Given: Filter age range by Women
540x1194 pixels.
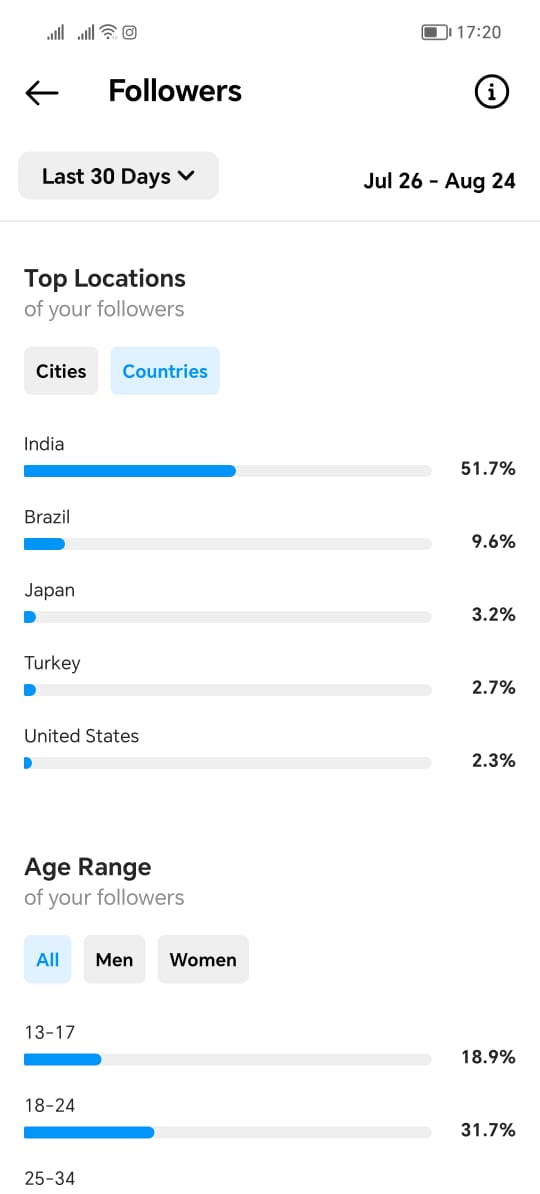Looking at the screenshot, I should pos(203,959).
